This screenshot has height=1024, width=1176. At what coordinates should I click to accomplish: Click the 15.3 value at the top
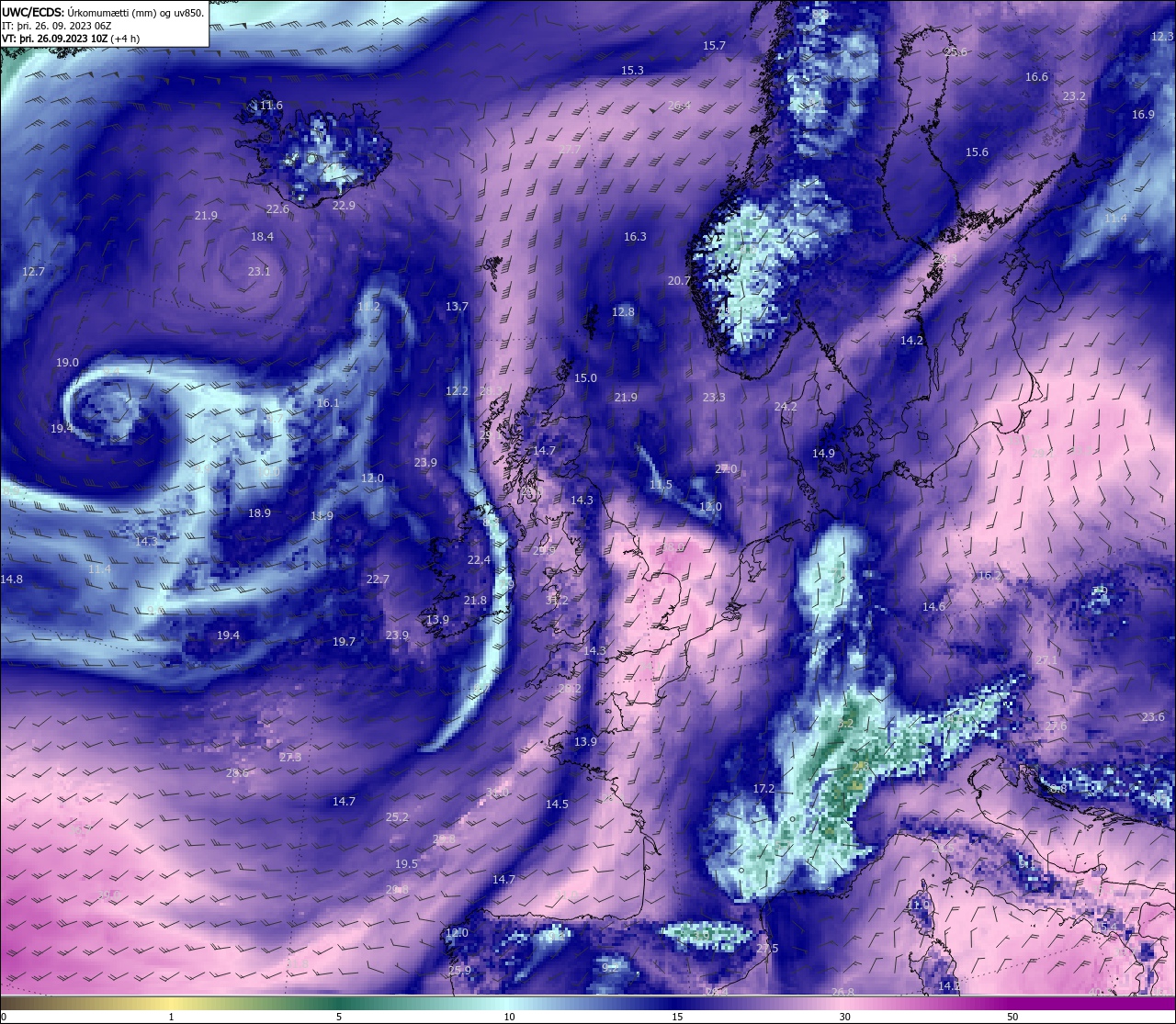click(x=632, y=71)
